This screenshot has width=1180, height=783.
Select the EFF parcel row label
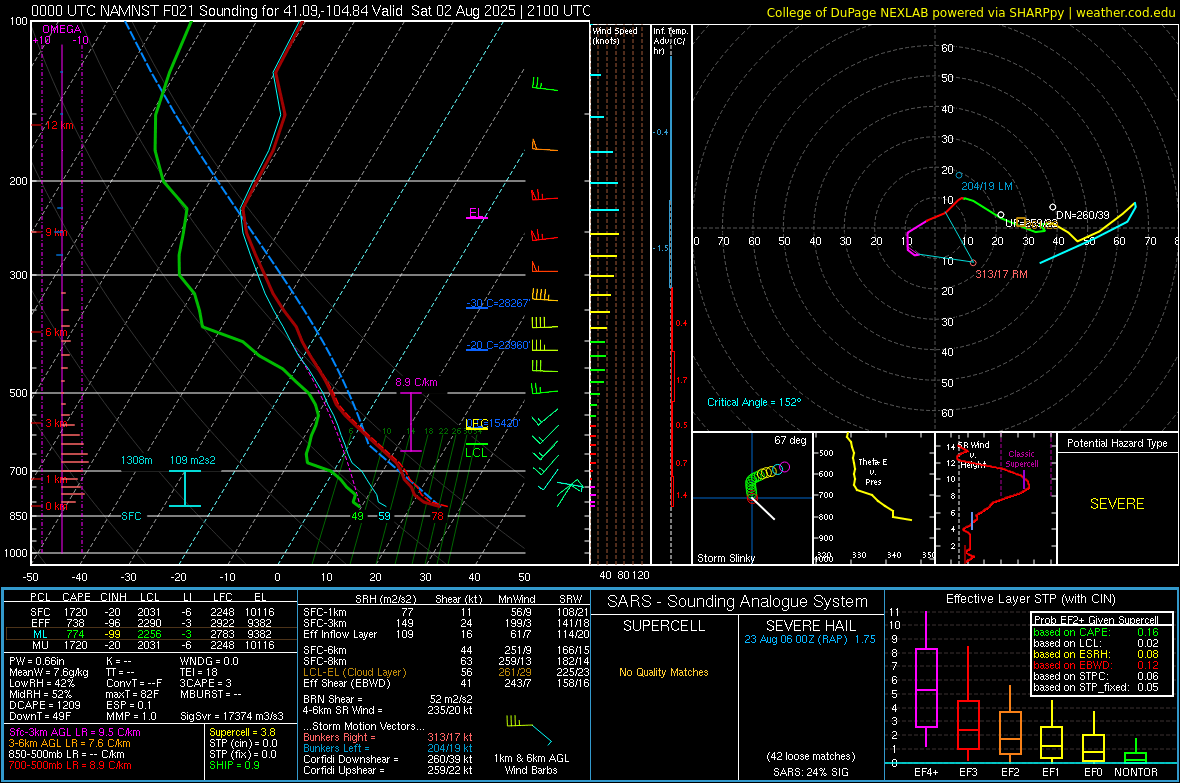tap(40, 623)
